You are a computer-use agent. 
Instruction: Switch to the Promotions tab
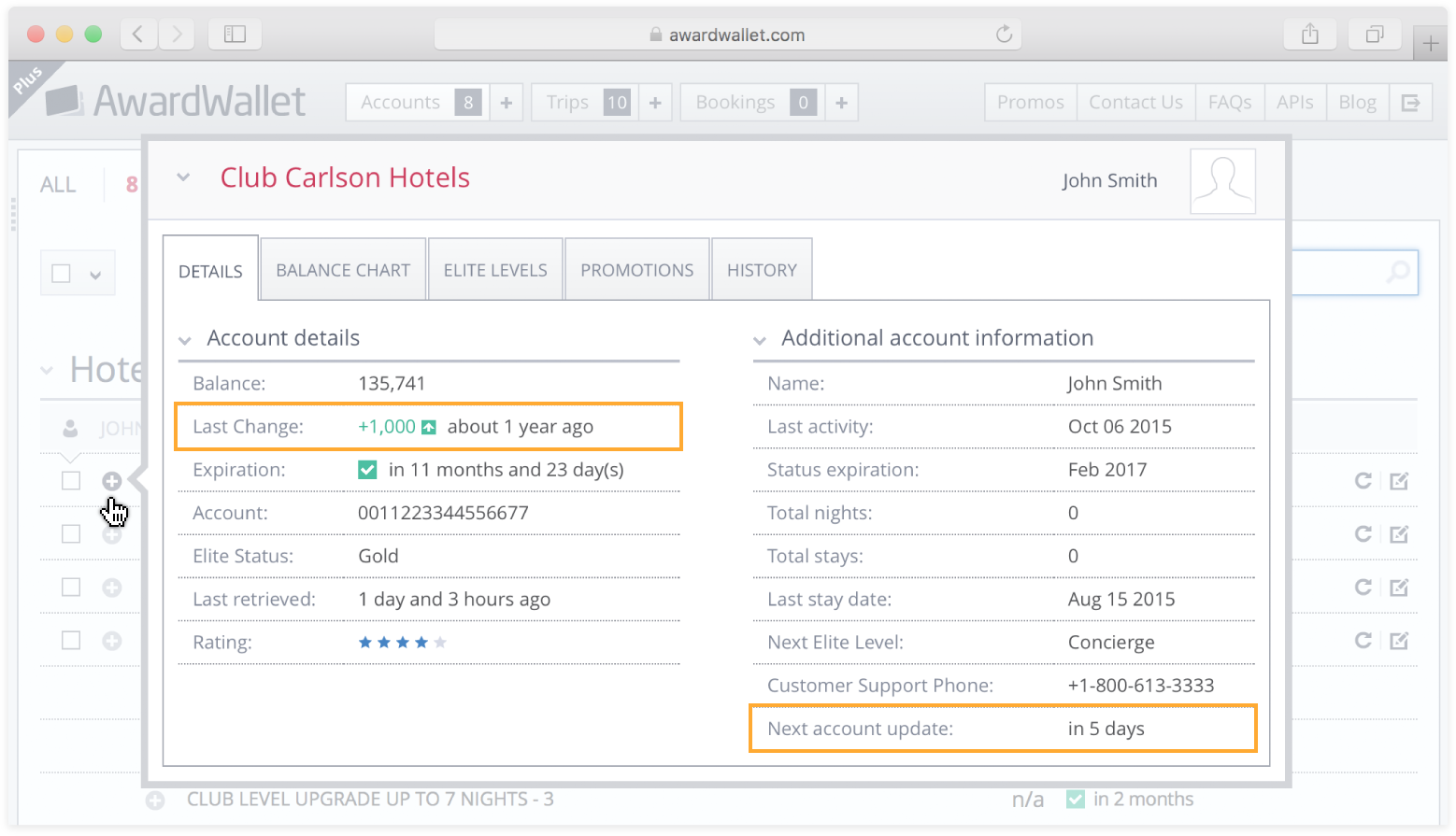[x=637, y=270]
